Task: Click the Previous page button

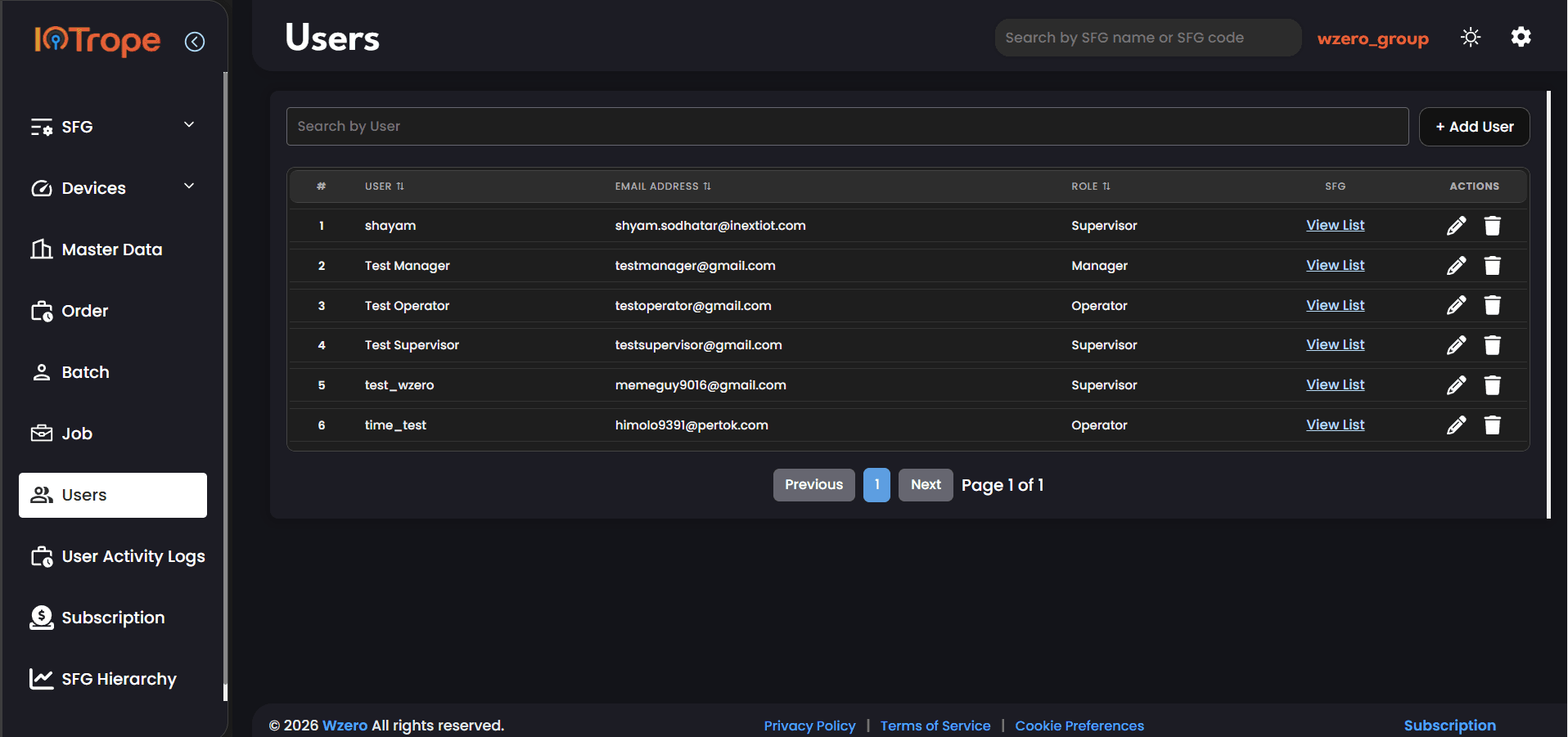Action: point(813,485)
